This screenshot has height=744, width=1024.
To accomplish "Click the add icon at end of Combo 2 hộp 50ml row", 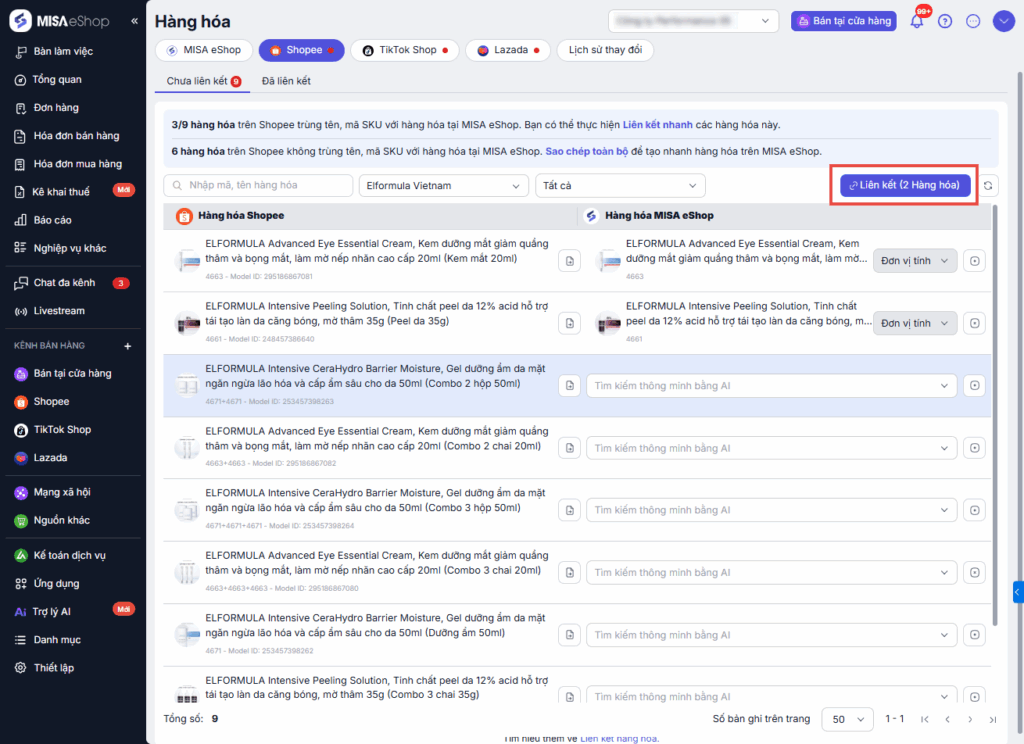I will click(974, 385).
